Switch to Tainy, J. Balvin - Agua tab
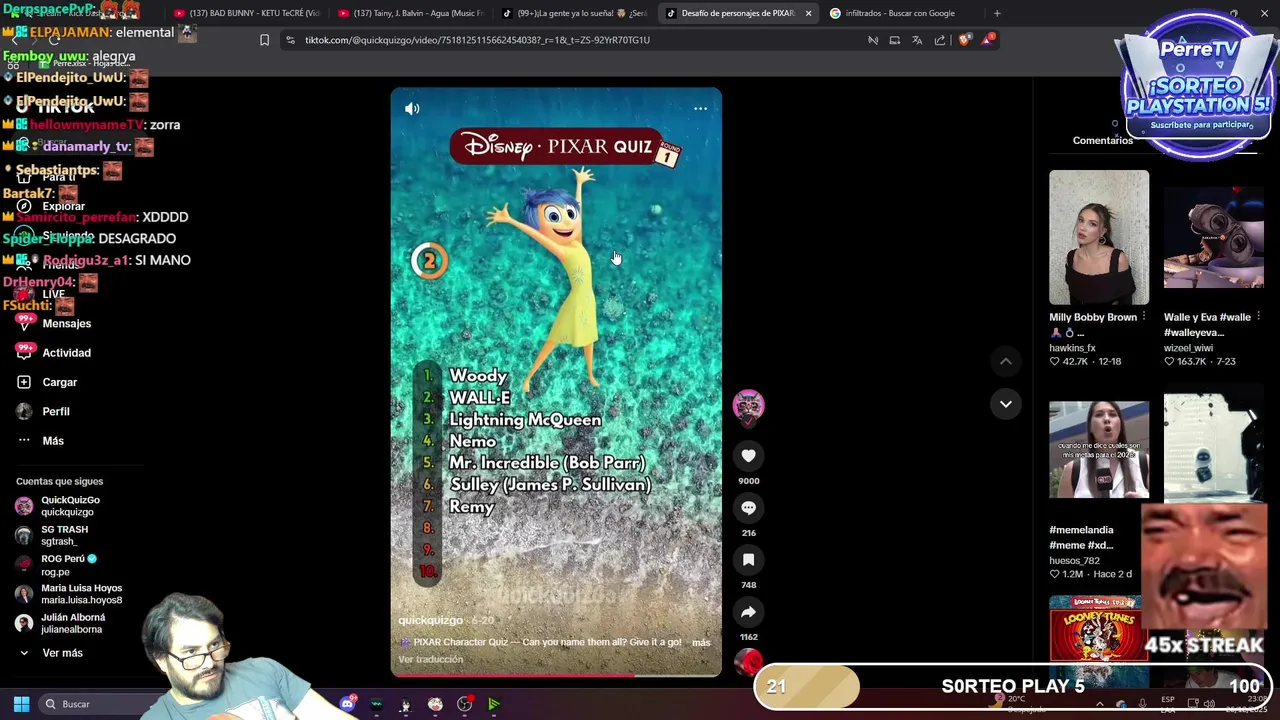The height and width of the screenshot is (720, 1280). (410, 13)
